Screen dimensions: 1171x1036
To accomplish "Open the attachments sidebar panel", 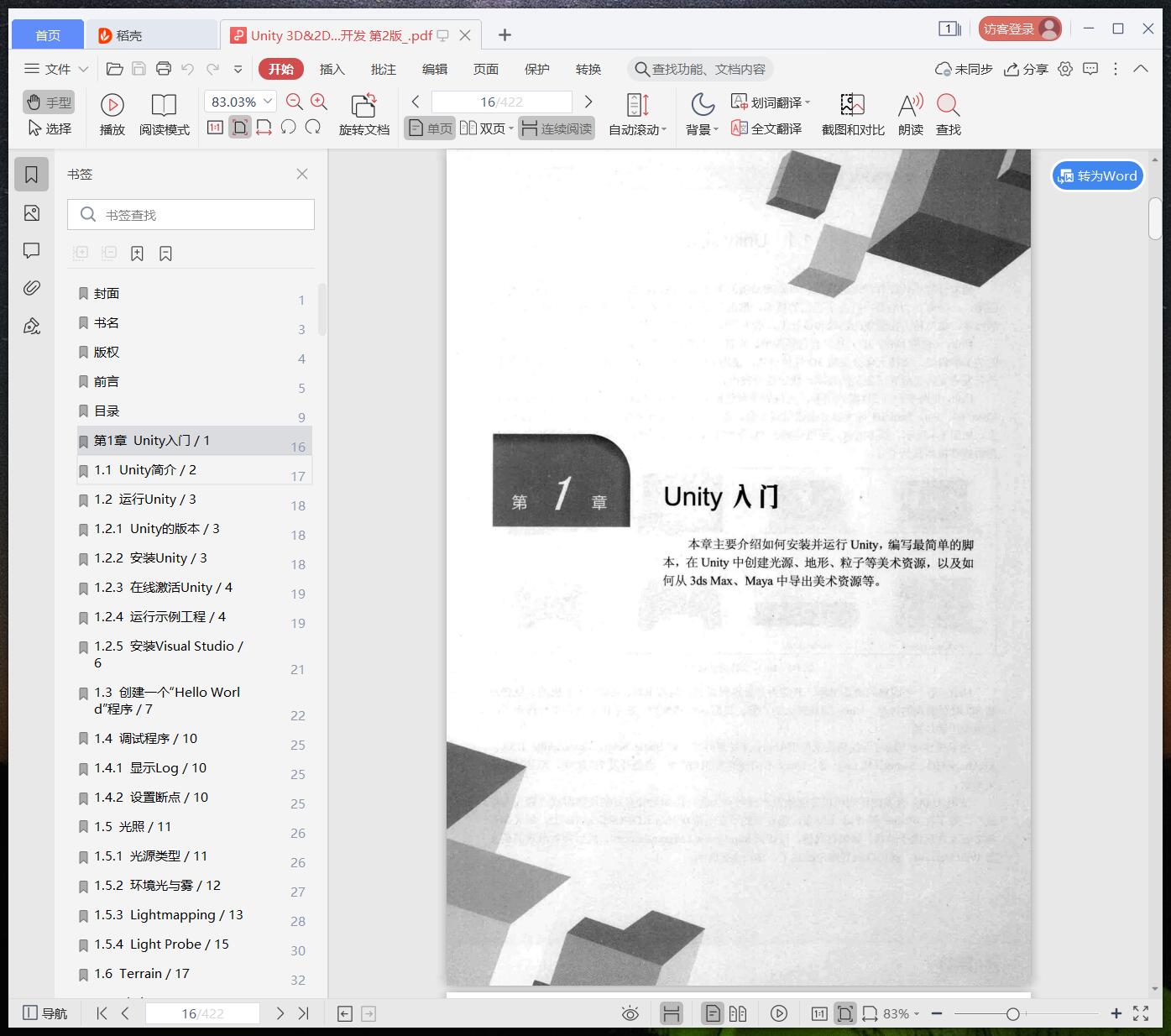I will pos(32,288).
